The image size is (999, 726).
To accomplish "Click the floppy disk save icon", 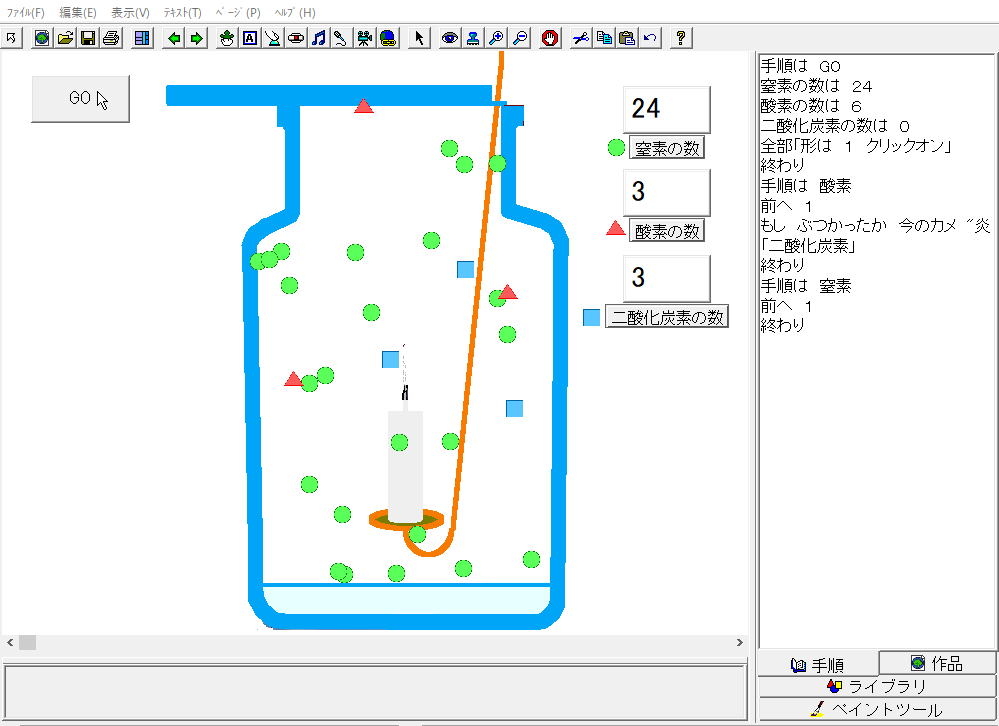I will (88, 38).
